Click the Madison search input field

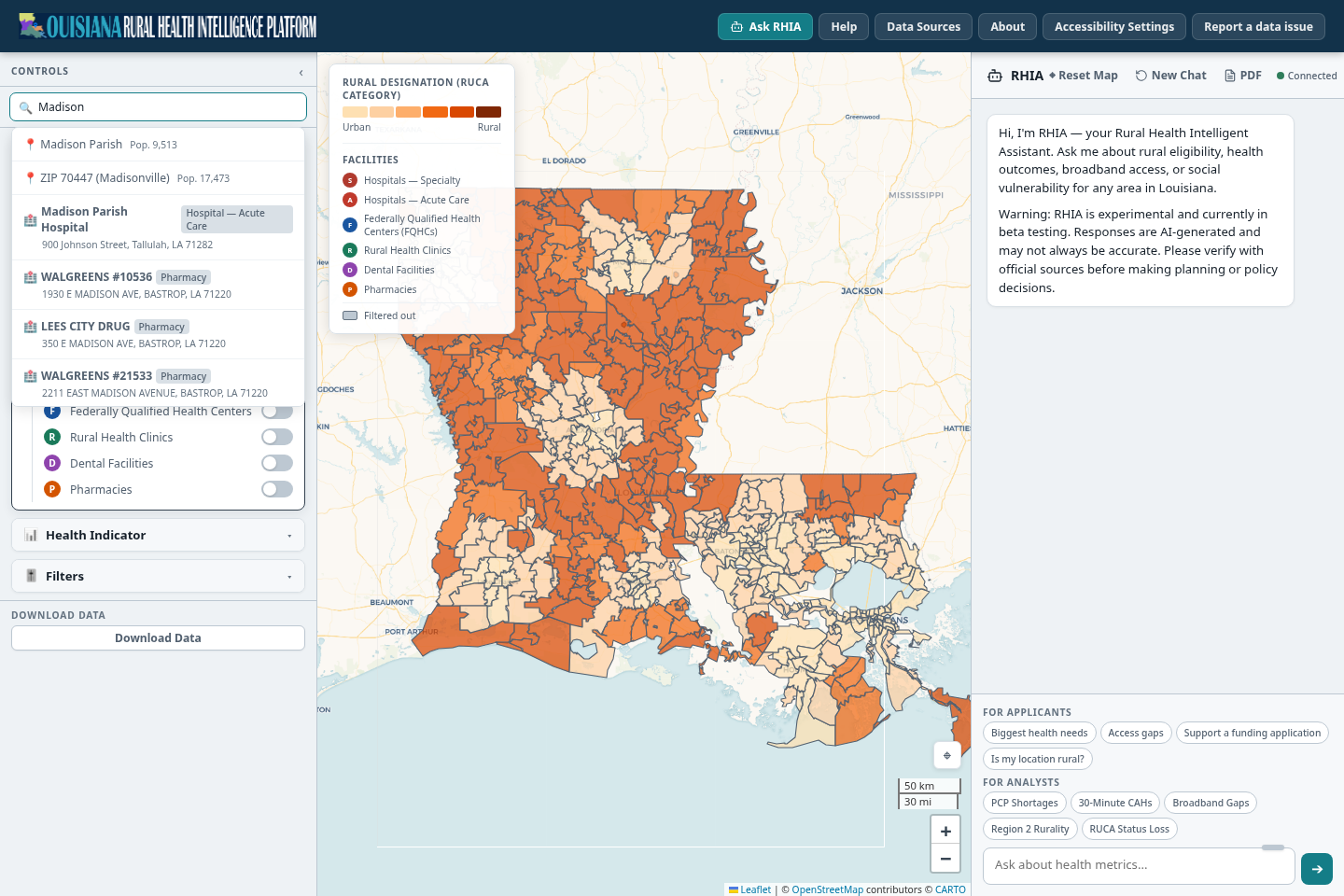click(158, 106)
